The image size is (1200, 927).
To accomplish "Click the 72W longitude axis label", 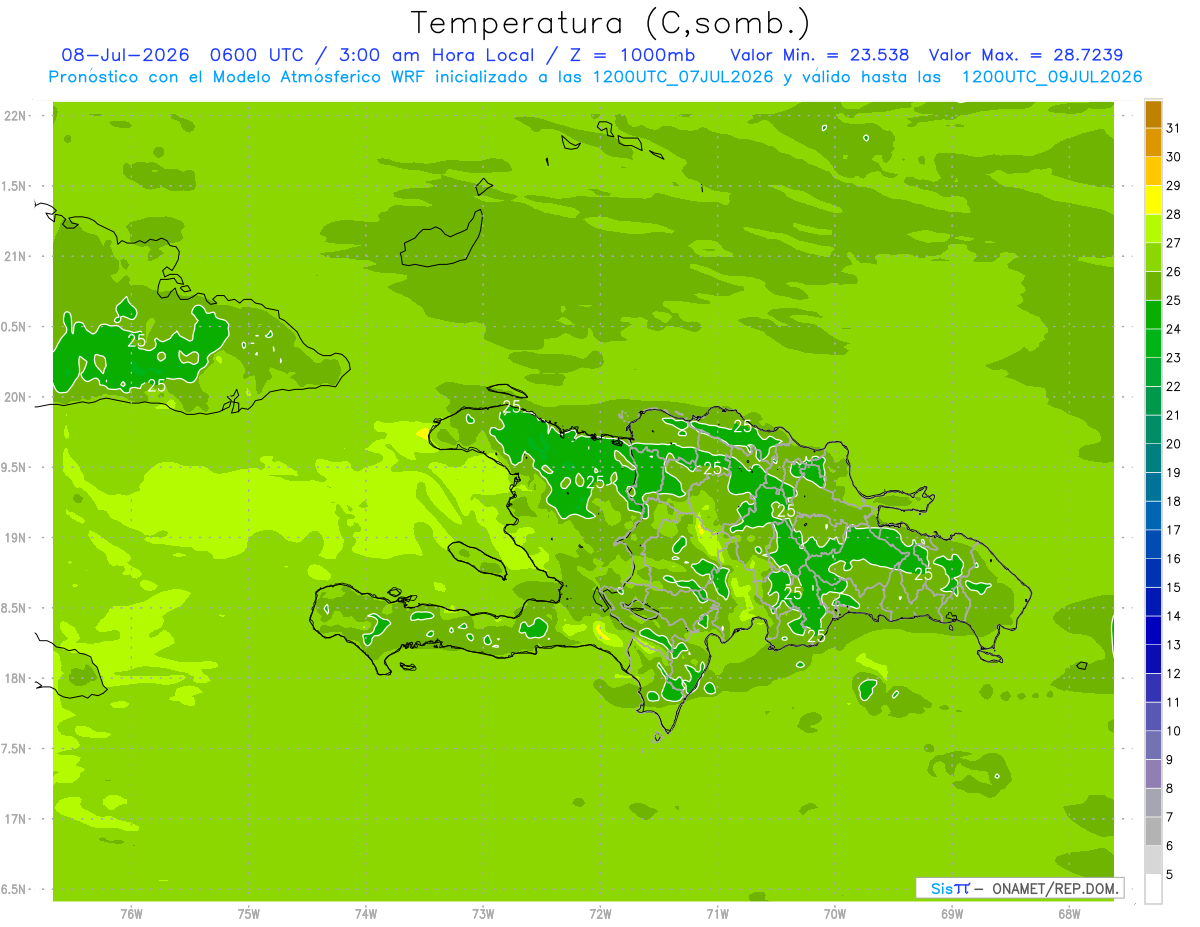I will point(600,913).
